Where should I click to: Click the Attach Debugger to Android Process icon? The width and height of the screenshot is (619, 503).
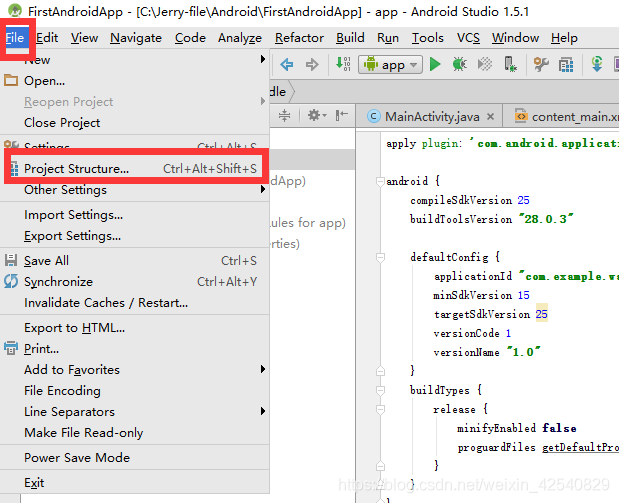510,64
